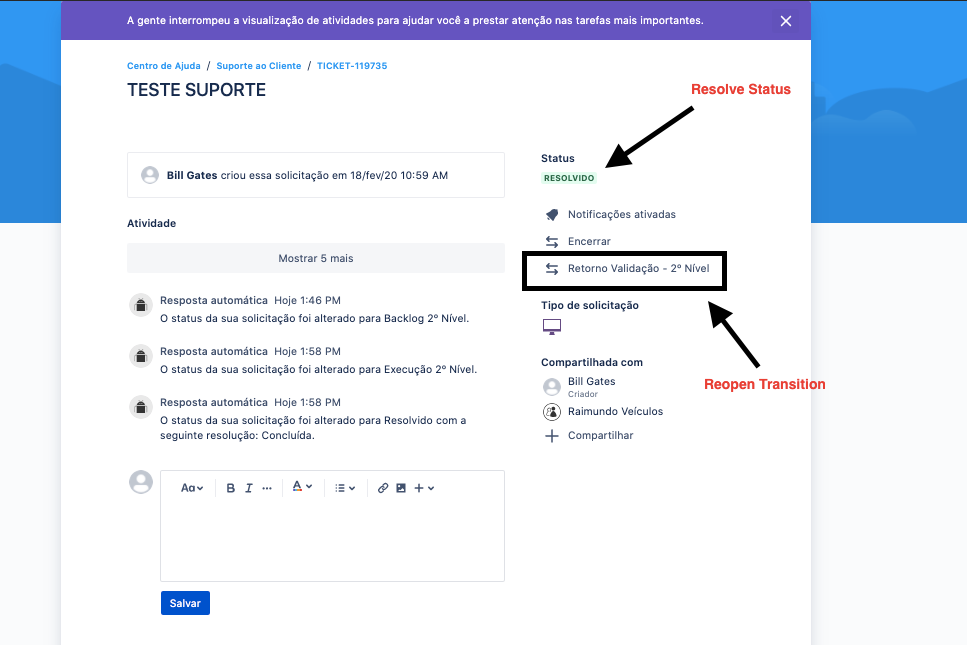Click Bill Gates name under Compartilhada com
This screenshot has height=645, width=967.
pos(591,382)
